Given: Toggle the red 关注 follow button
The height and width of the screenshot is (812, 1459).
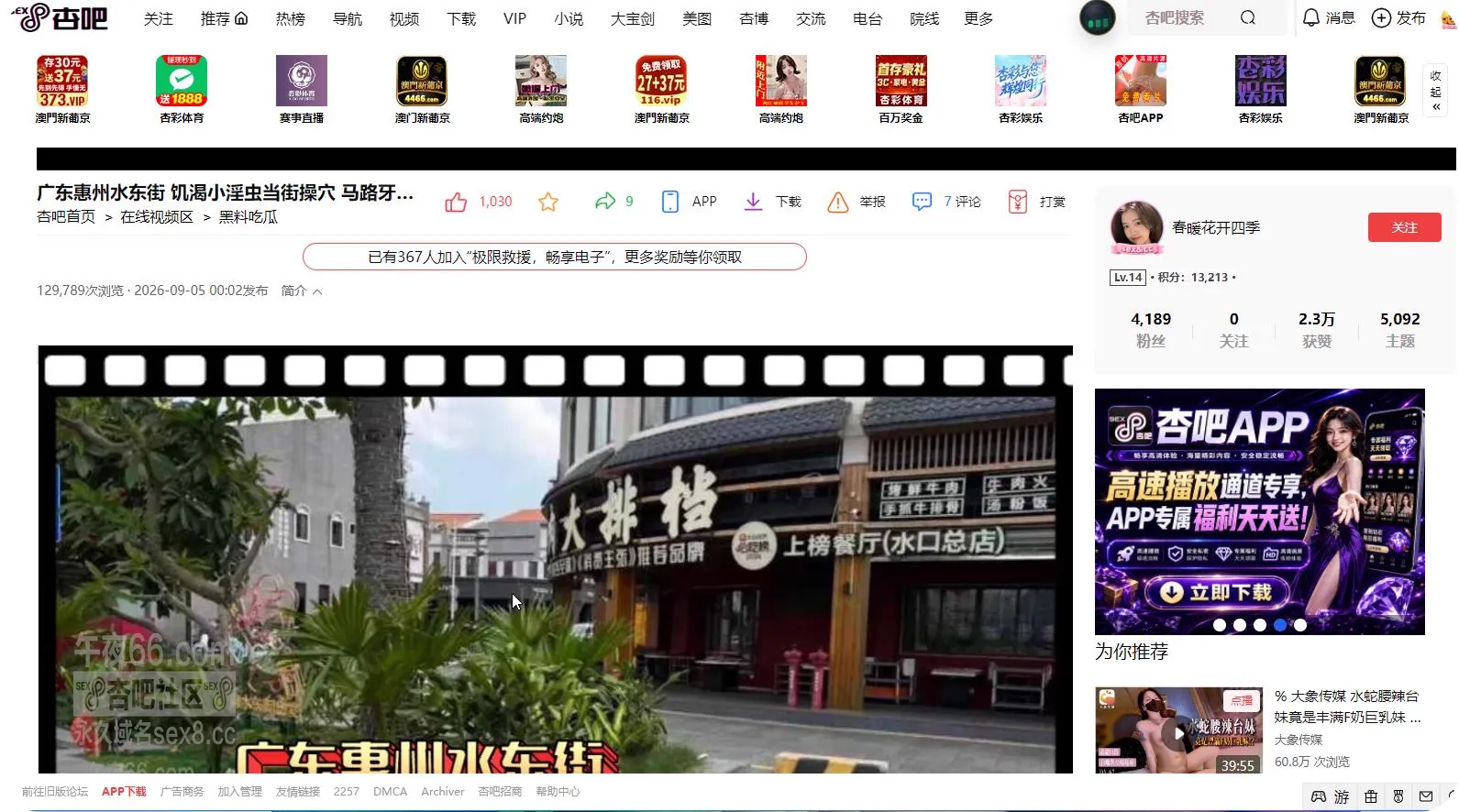Looking at the screenshot, I should click(1404, 227).
